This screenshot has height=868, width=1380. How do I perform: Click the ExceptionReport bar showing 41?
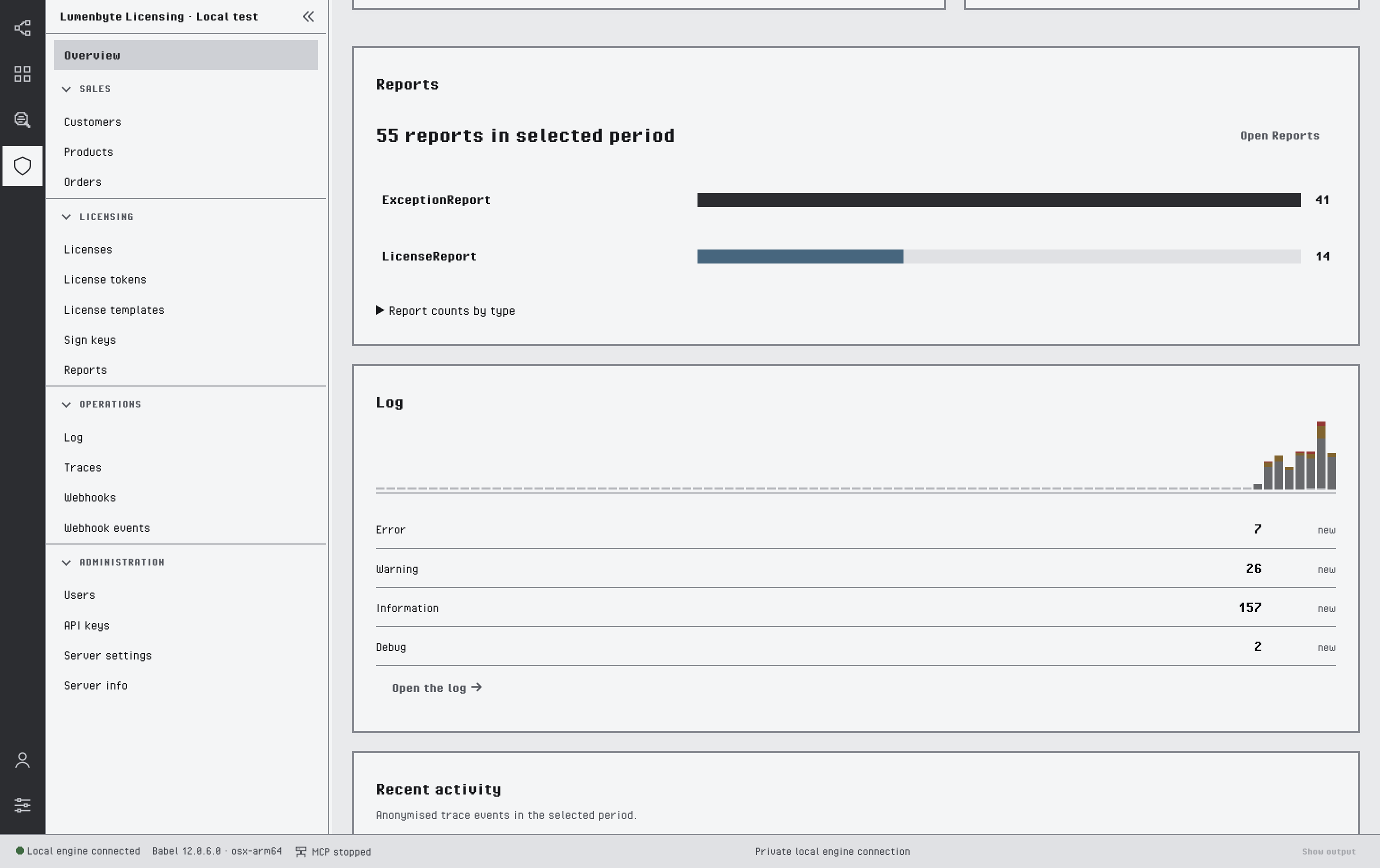click(x=999, y=200)
